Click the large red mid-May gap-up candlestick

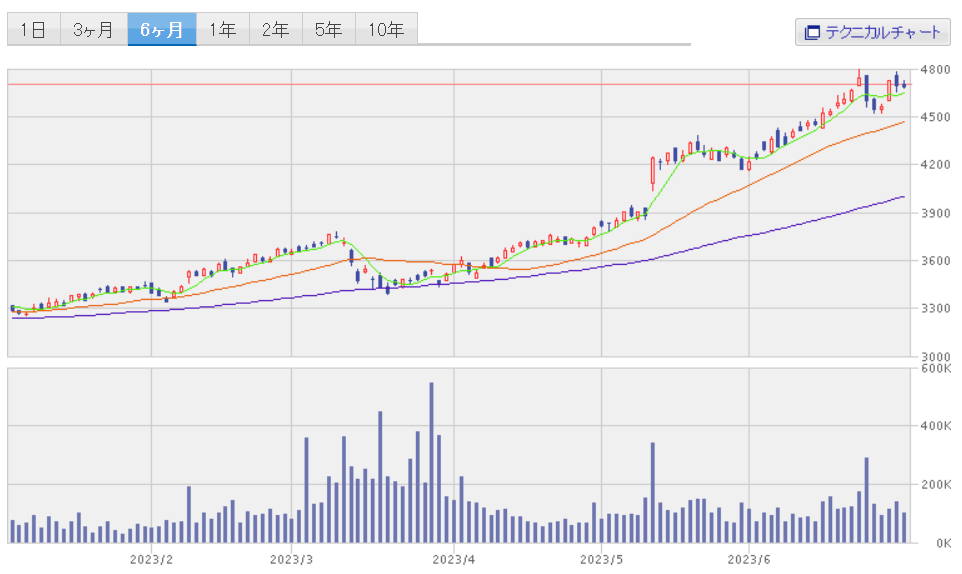click(653, 170)
